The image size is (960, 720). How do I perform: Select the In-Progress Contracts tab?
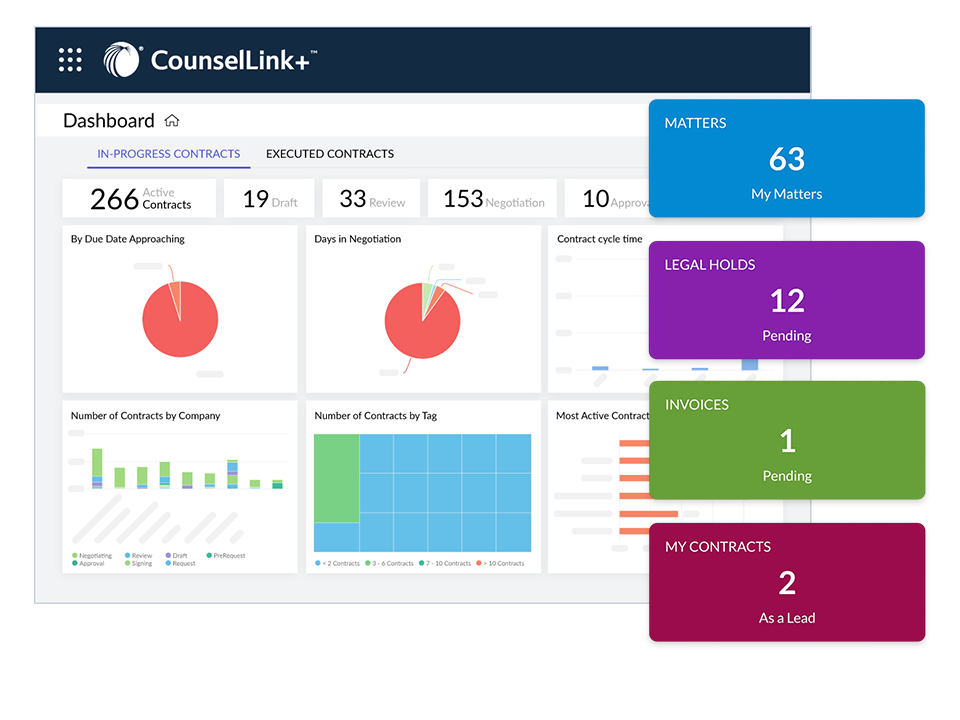click(168, 154)
